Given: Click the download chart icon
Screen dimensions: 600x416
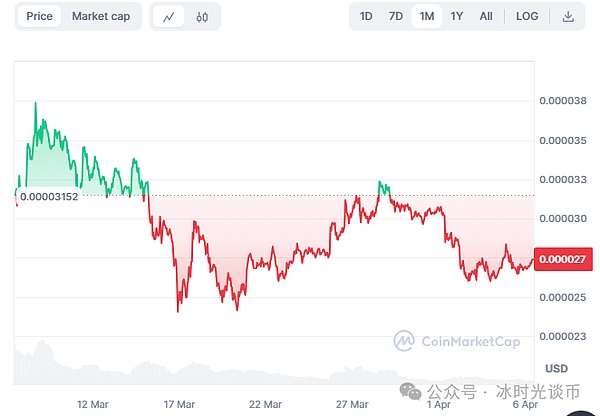Looking at the screenshot, I should click(x=568, y=16).
